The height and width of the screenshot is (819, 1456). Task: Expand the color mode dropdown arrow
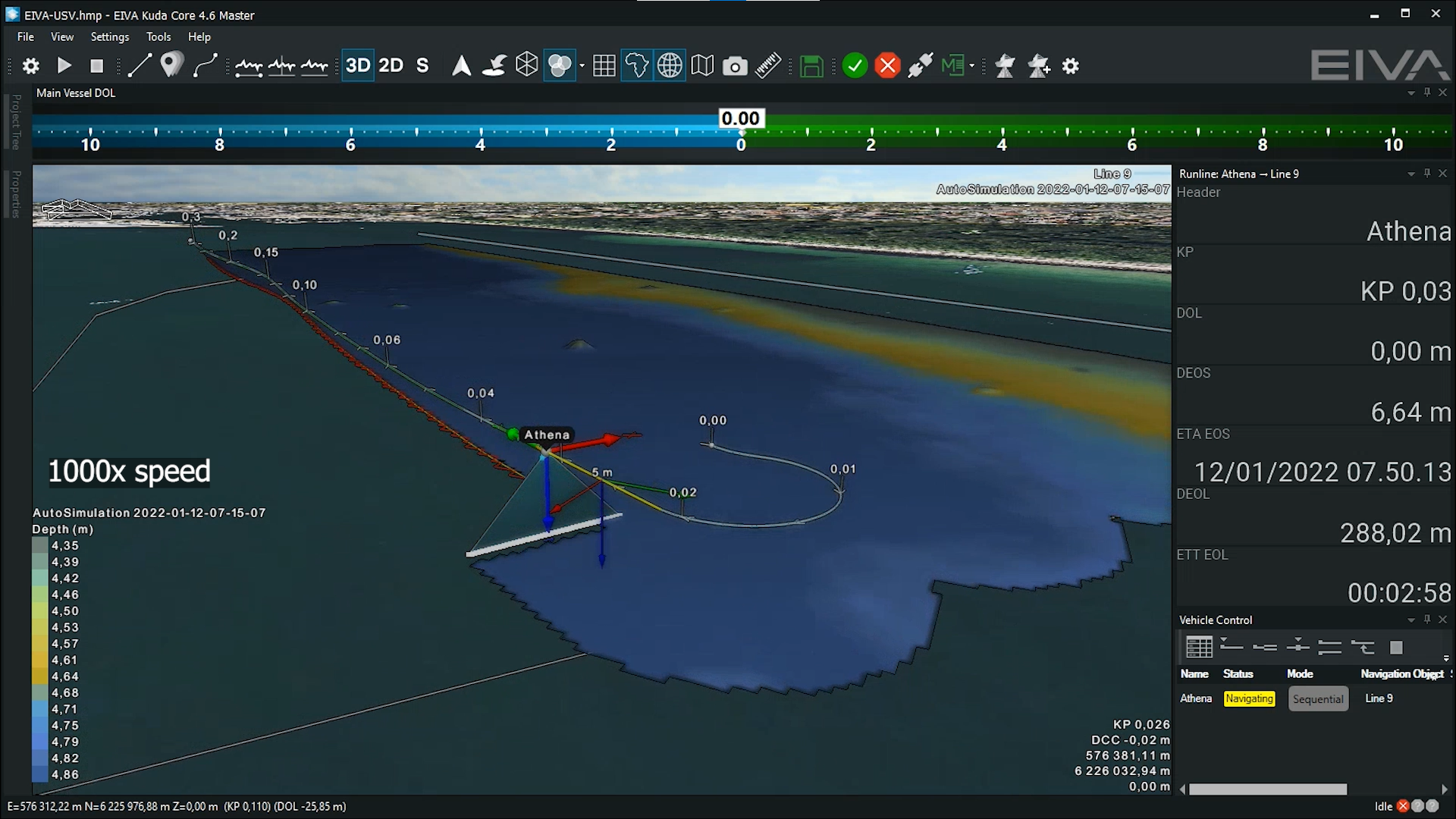[x=582, y=66]
